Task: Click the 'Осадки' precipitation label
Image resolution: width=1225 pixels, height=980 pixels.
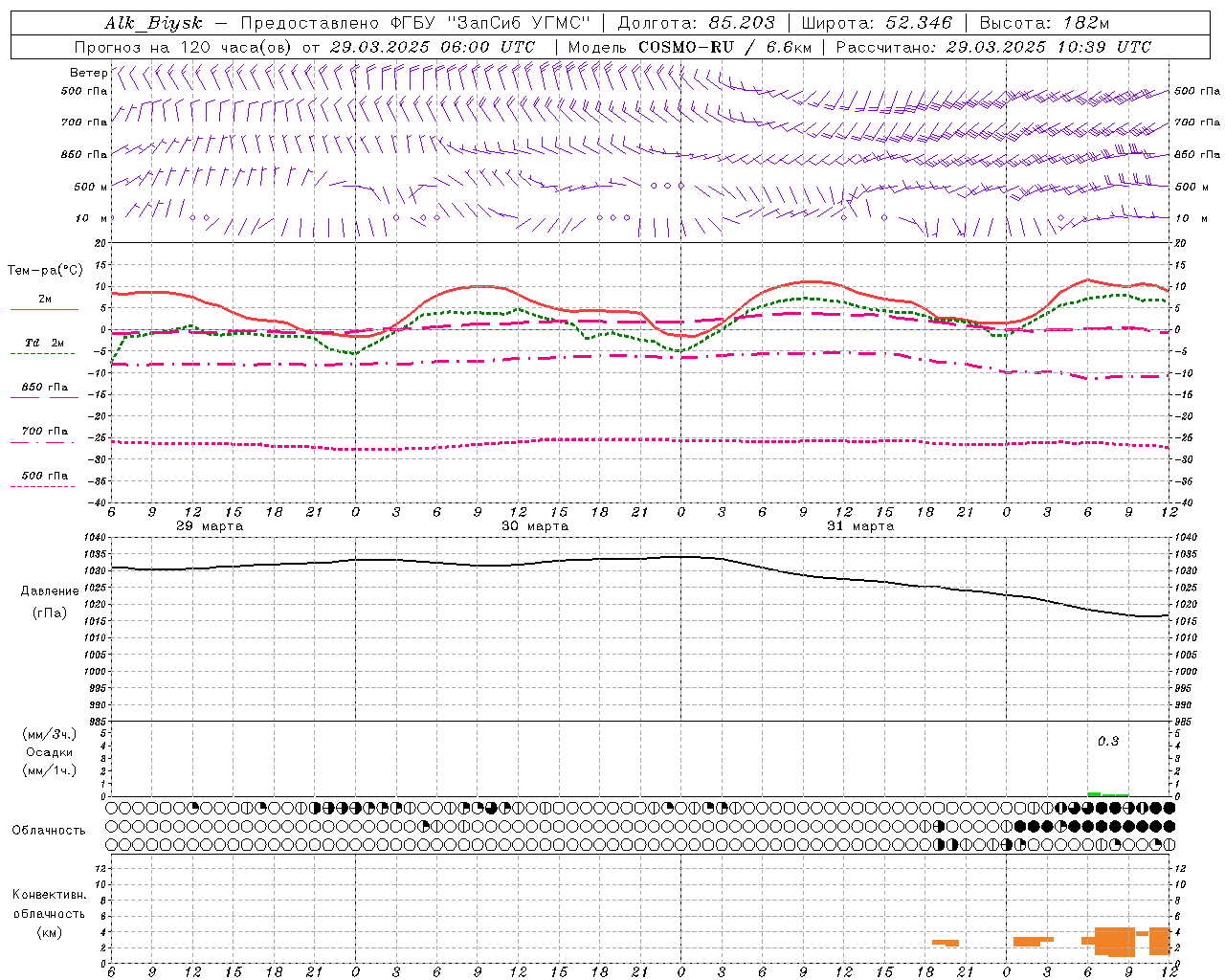Action: coord(50,752)
